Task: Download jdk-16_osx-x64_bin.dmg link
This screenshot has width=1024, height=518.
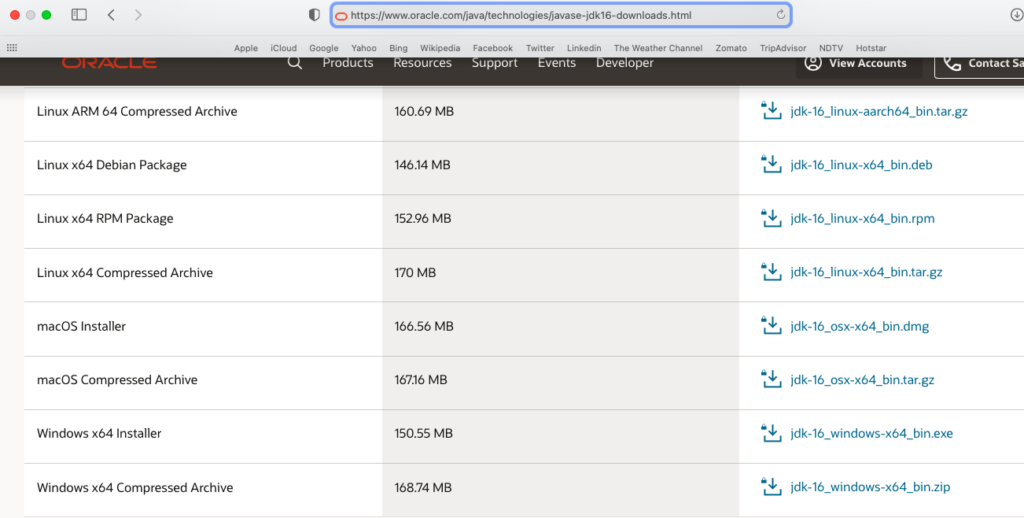Action: pyautogui.click(x=859, y=326)
